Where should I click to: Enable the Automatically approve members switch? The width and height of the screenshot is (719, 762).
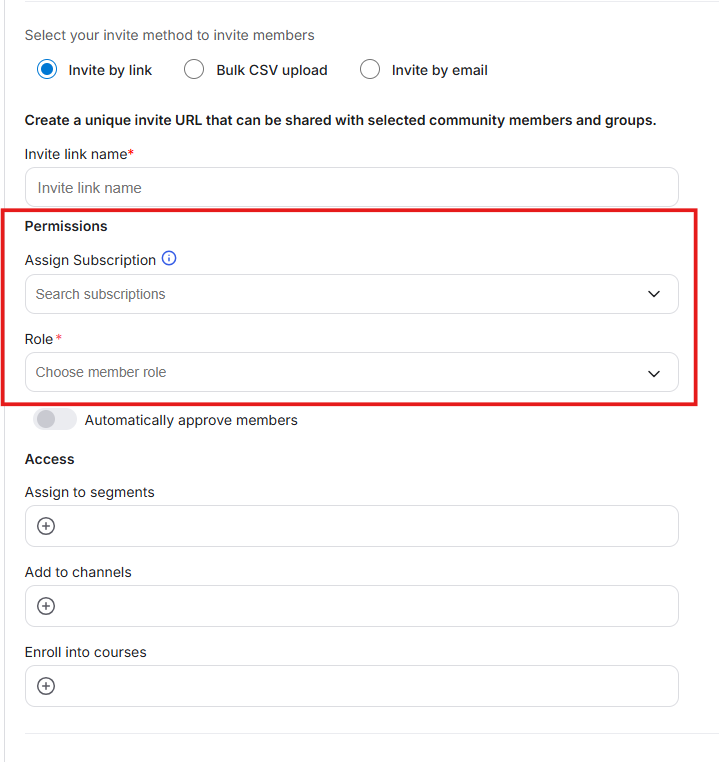(x=55, y=420)
